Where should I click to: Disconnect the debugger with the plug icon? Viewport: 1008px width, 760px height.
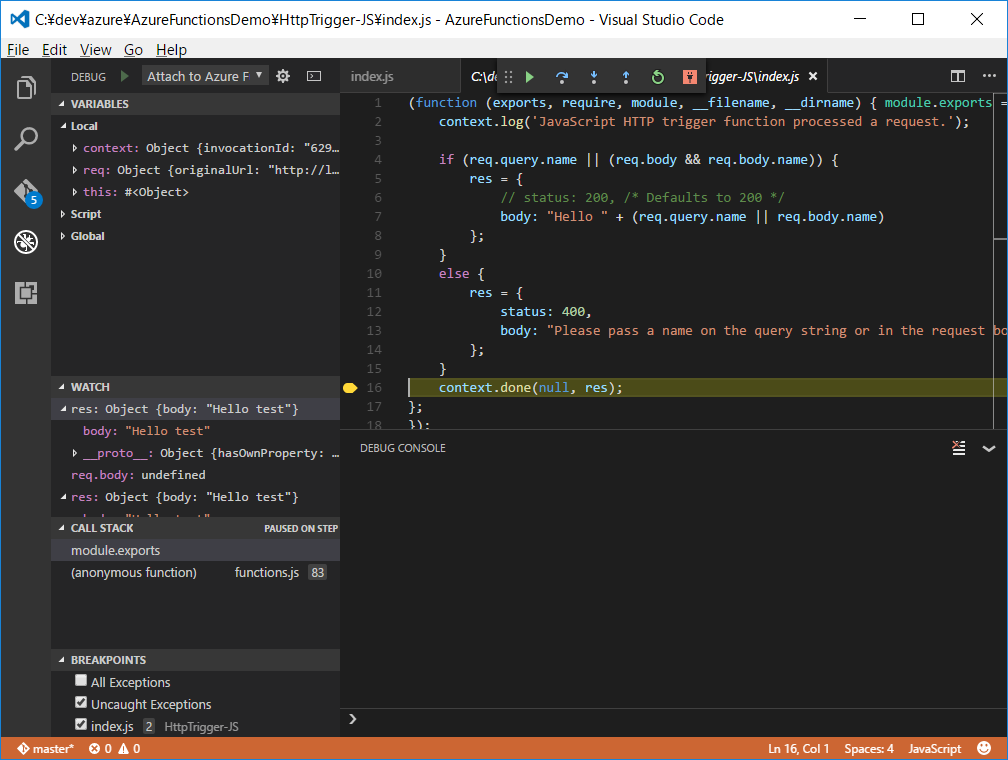(689, 76)
